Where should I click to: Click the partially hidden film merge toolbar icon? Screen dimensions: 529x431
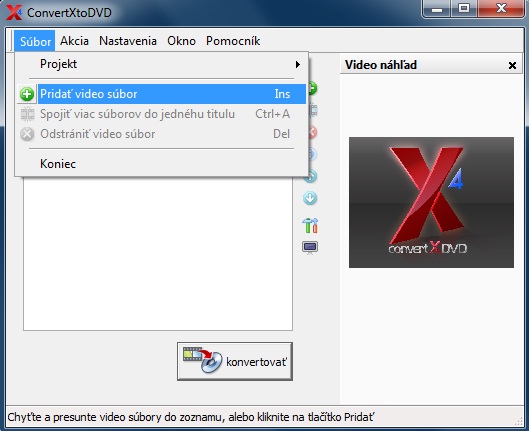[x=313, y=110]
